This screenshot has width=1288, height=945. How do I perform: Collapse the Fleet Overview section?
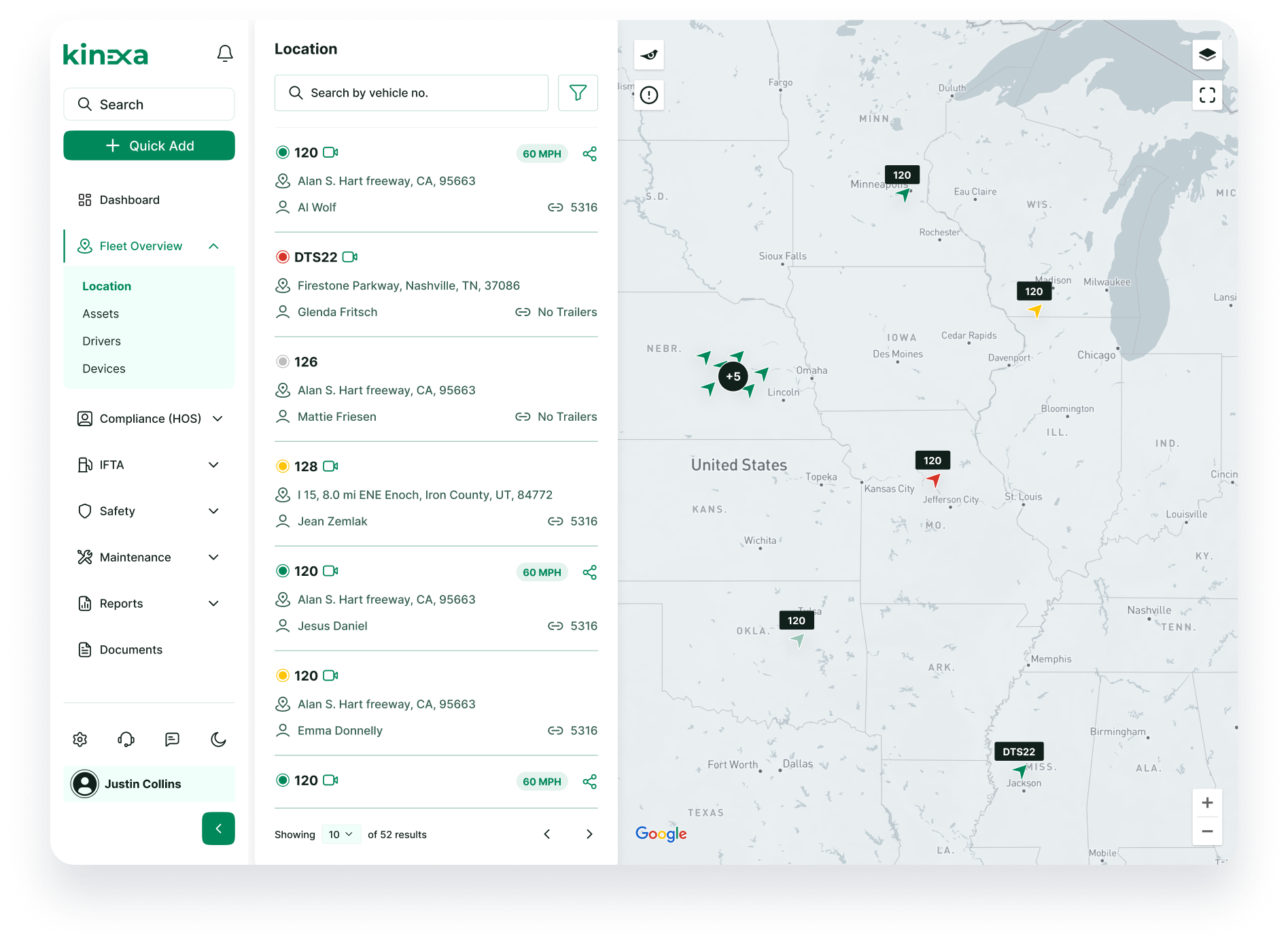(x=215, y=245)
